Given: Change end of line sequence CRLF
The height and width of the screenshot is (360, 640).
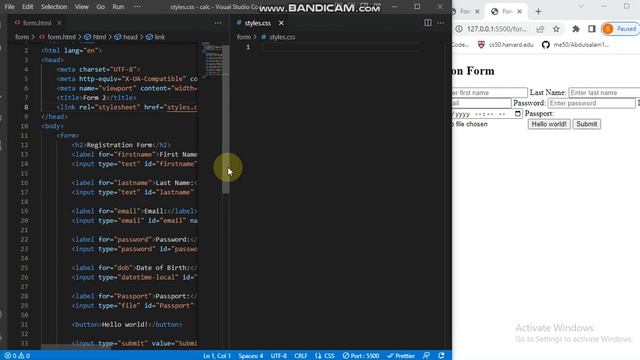Looking at the screenshot, I should (x=301, y=356).
